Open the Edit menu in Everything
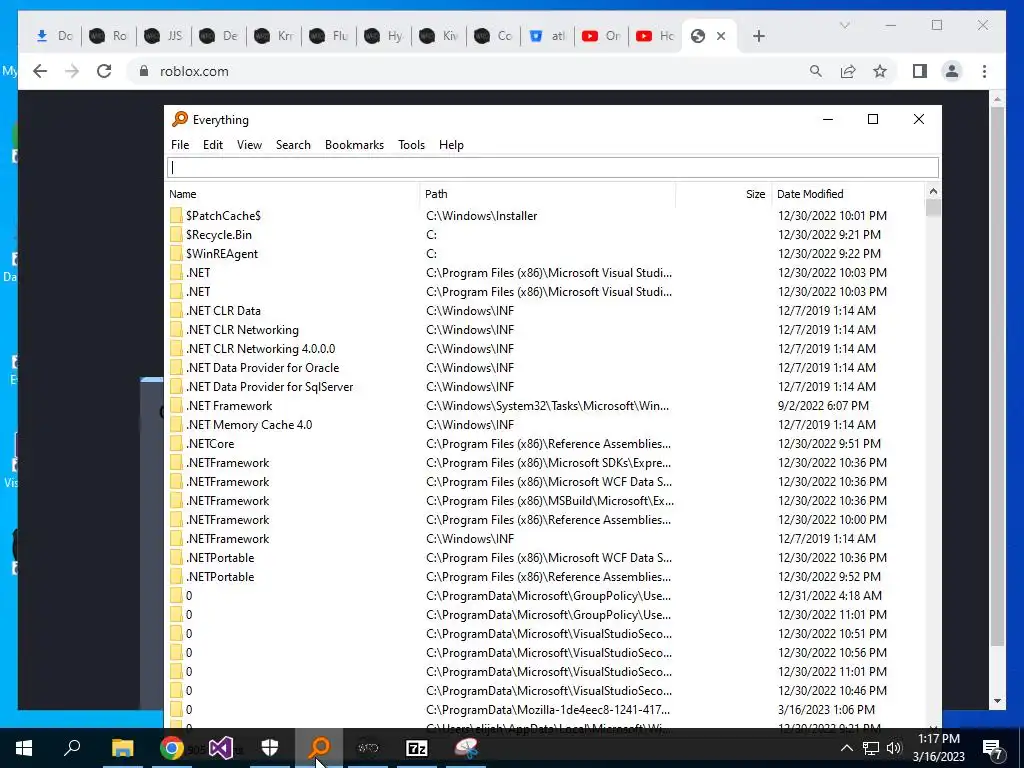The image size is (1024, 768). (x=213, y=145)
